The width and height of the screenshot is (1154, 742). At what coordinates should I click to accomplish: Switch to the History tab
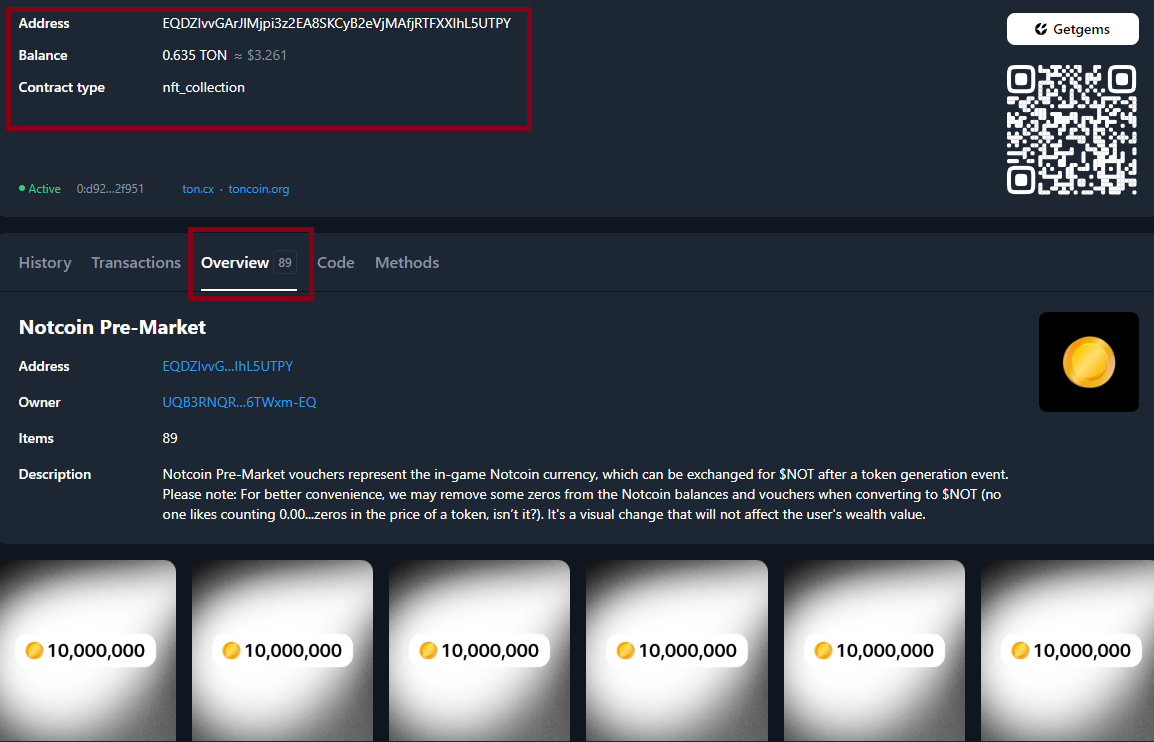click(45, 263)
